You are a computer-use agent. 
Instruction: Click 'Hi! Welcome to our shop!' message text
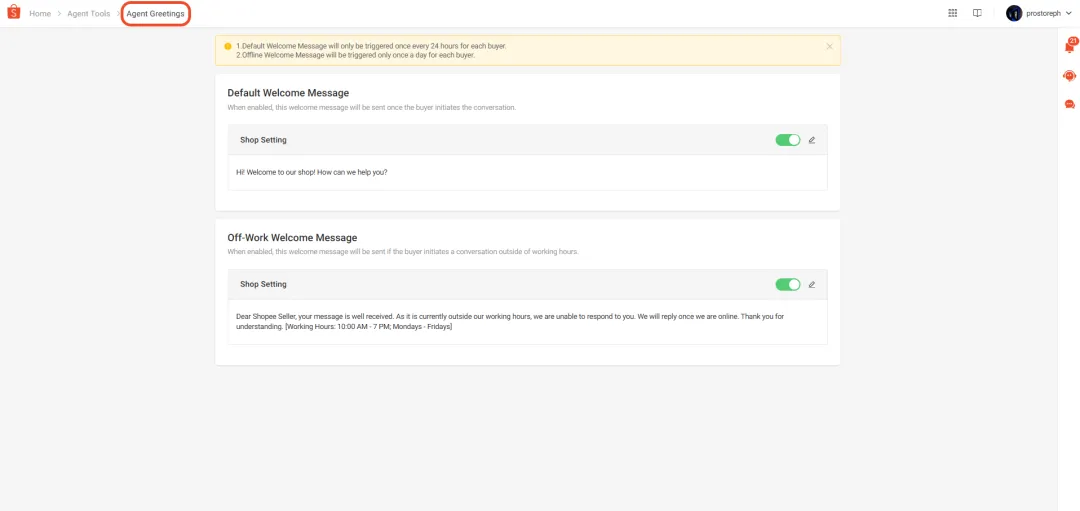pos(311,172)
